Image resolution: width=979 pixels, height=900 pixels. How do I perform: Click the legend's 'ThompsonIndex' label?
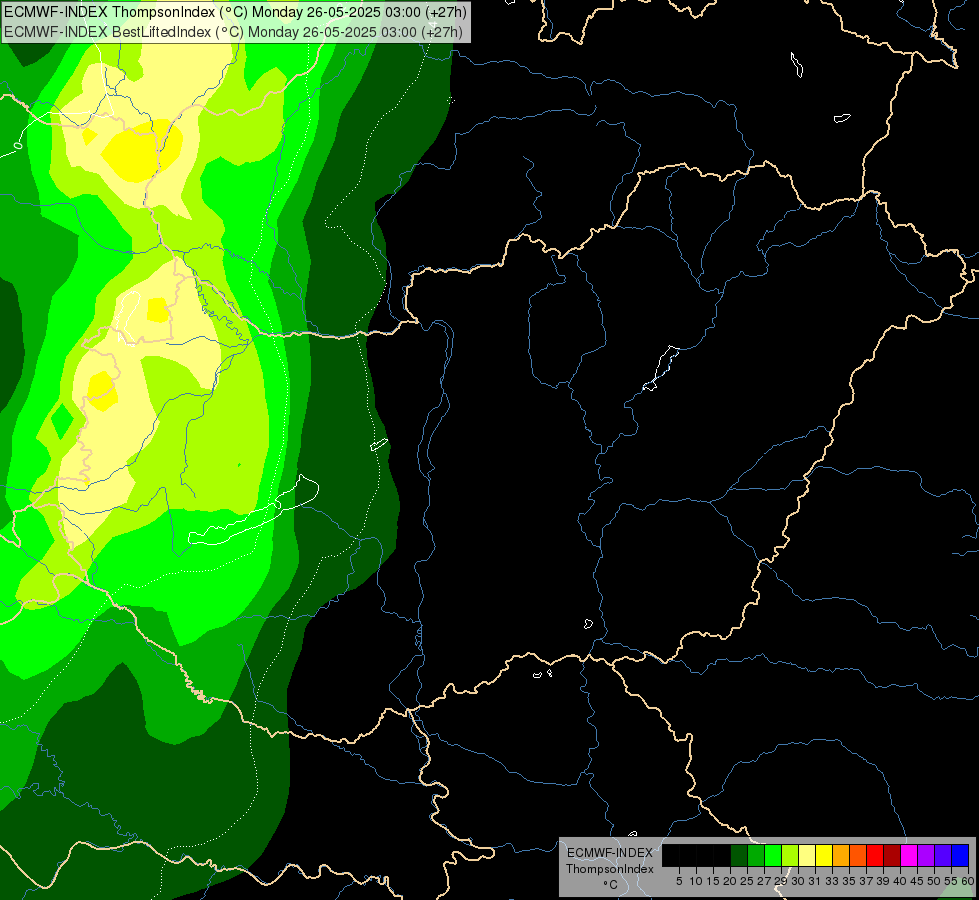610,869
